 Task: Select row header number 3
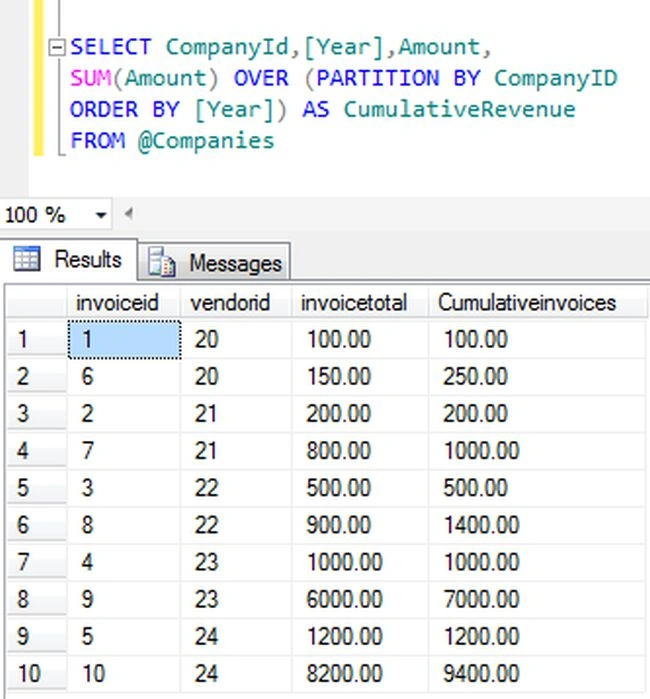point(37,414)
